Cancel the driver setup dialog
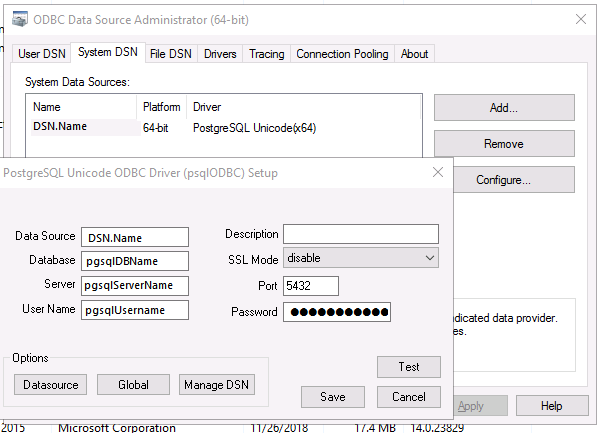603x433 pixels. click(x=408, y=397)
